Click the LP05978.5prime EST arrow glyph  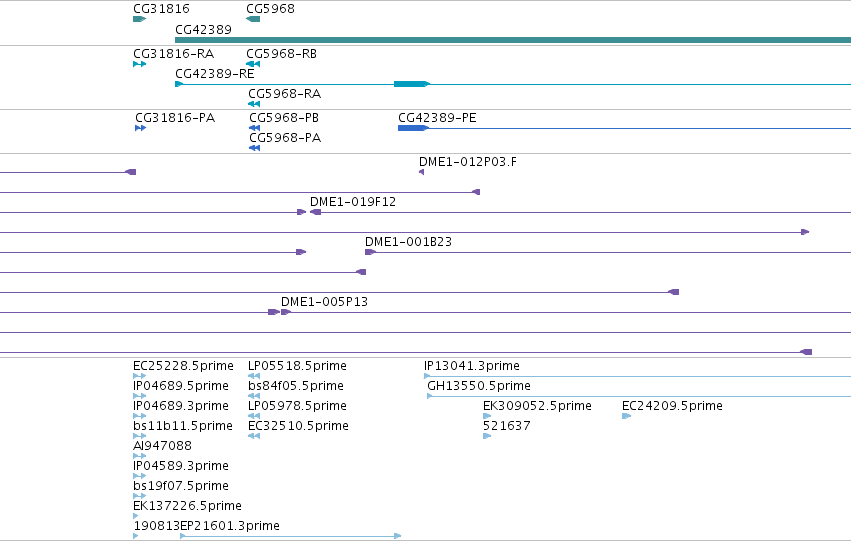[254, 416]
